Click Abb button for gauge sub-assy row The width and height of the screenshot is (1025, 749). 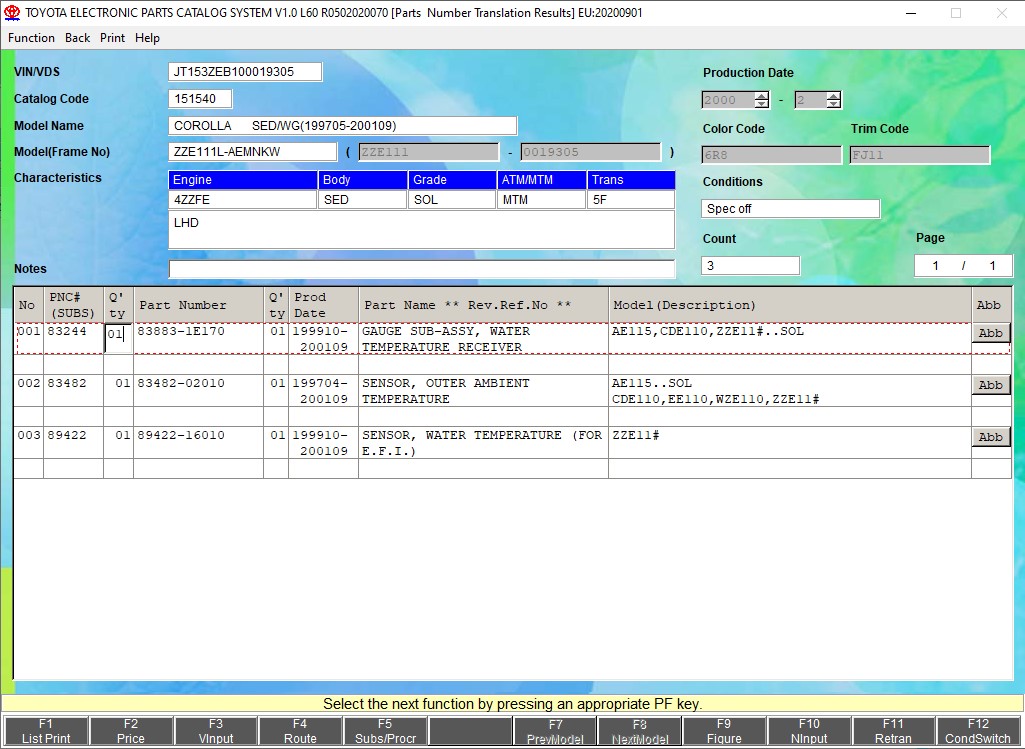[x=990, y=333]
